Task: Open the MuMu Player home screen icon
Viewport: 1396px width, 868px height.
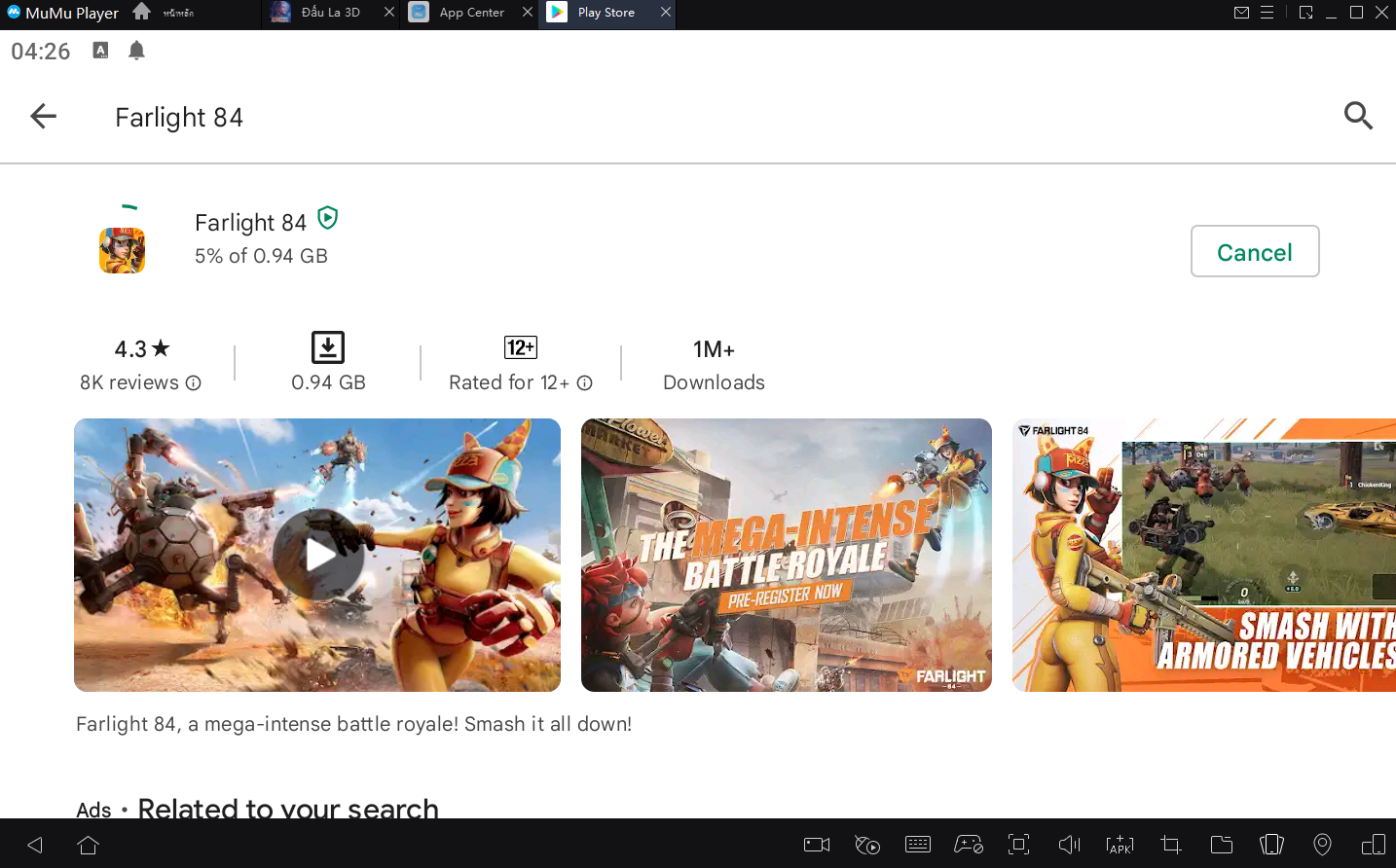Action: 142,12
